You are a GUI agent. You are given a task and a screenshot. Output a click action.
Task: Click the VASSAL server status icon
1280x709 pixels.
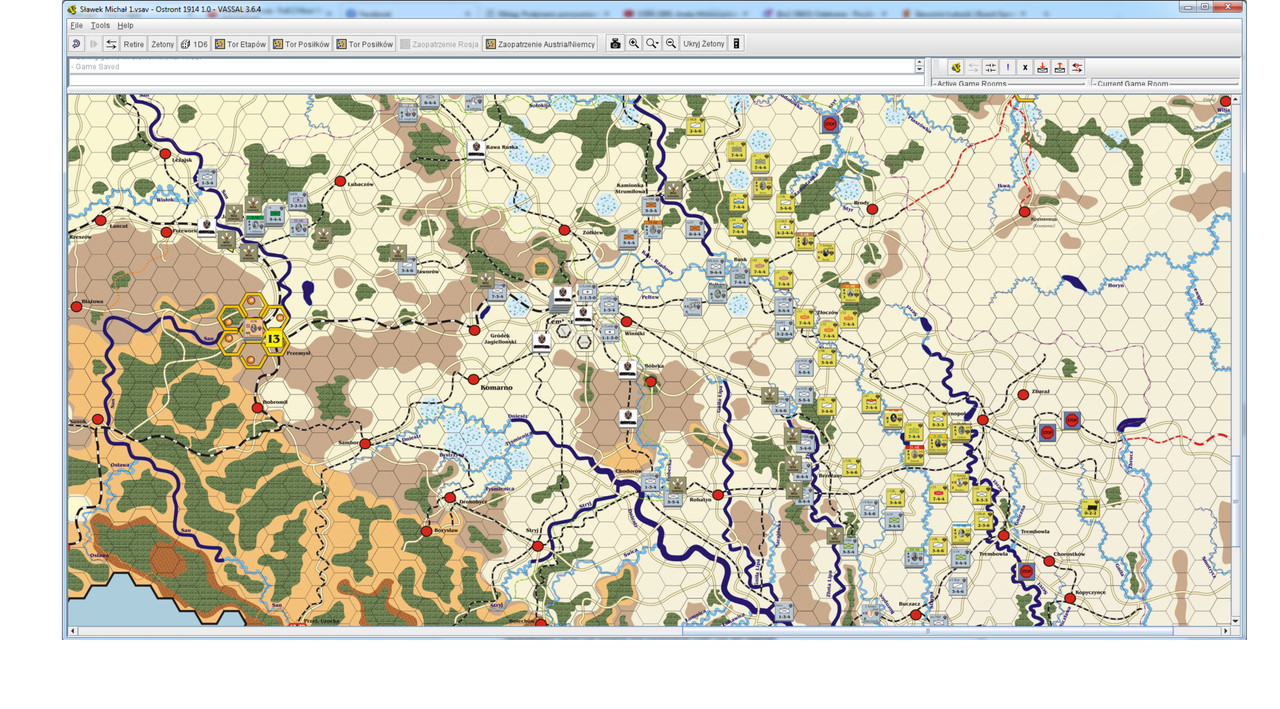point(955,67)
